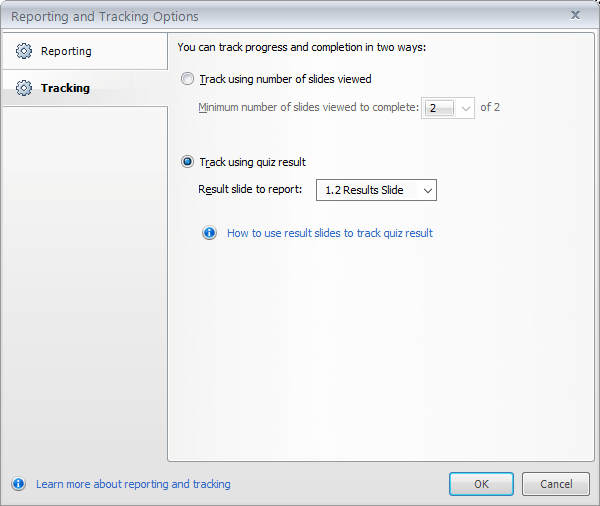
Task: Open Learn more about reporting and tracking link
Action: [133, 484]
